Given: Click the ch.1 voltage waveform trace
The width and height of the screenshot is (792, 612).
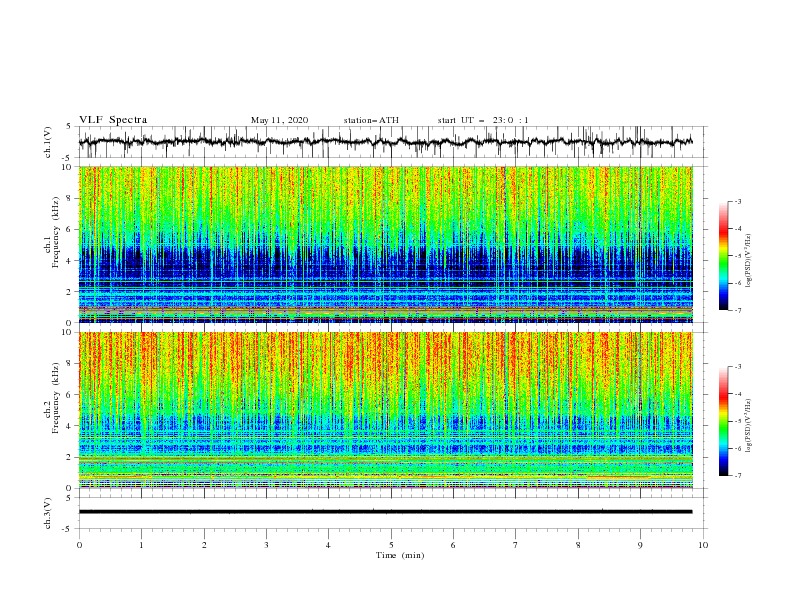Looking at the screenshot, I should 385,142.
